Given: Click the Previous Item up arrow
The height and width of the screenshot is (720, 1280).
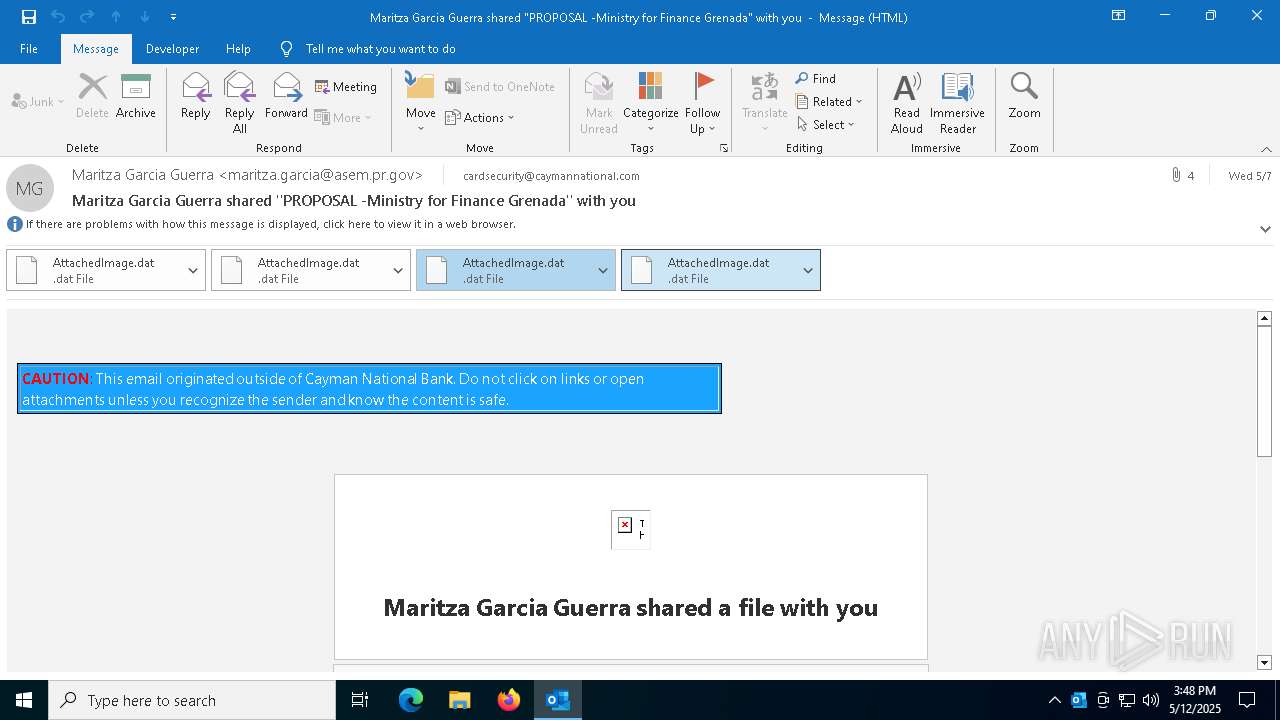Looking at the screenshot, I should click(116, 17).
